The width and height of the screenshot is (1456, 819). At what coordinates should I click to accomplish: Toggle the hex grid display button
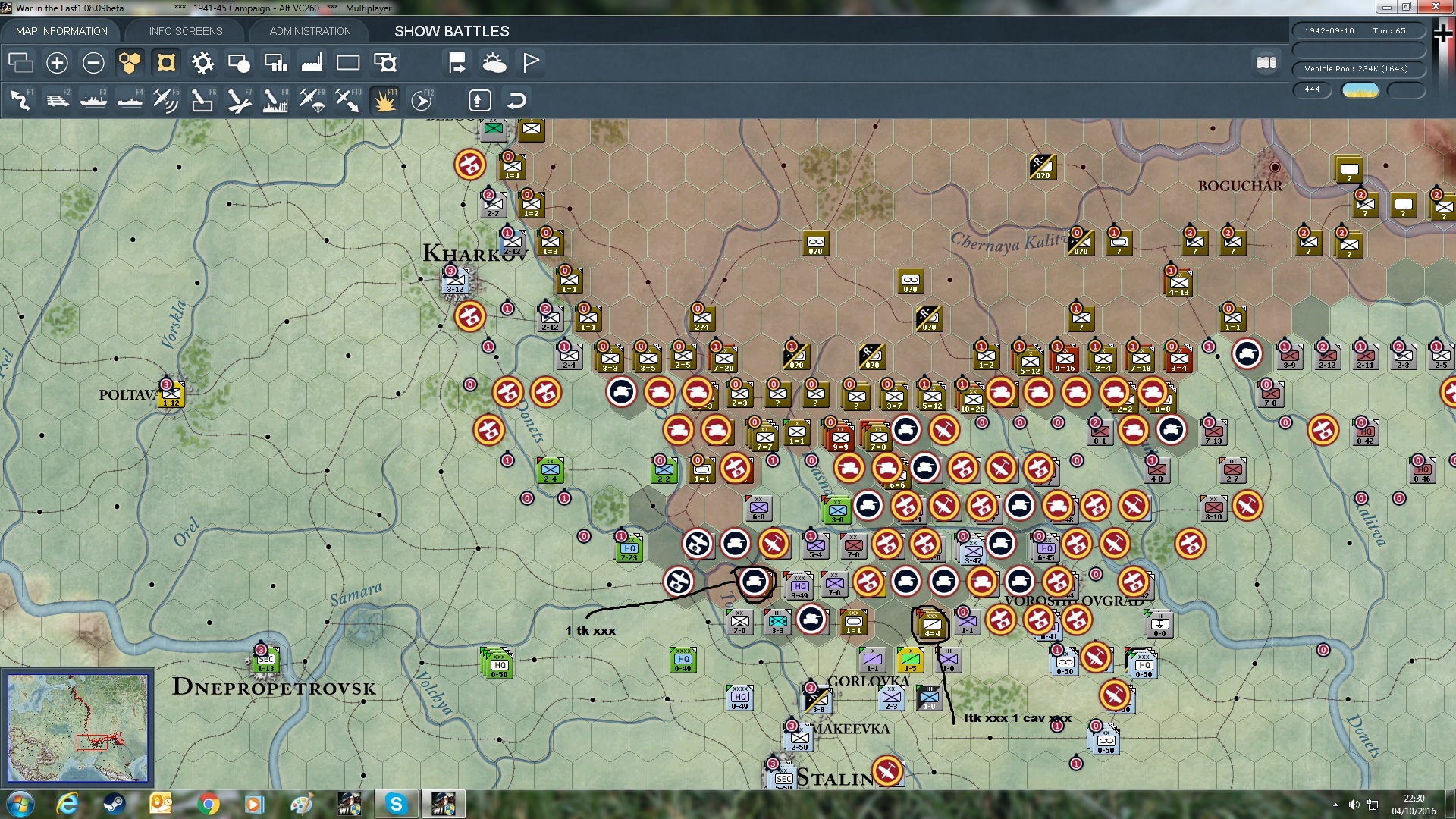click(130, 63)
